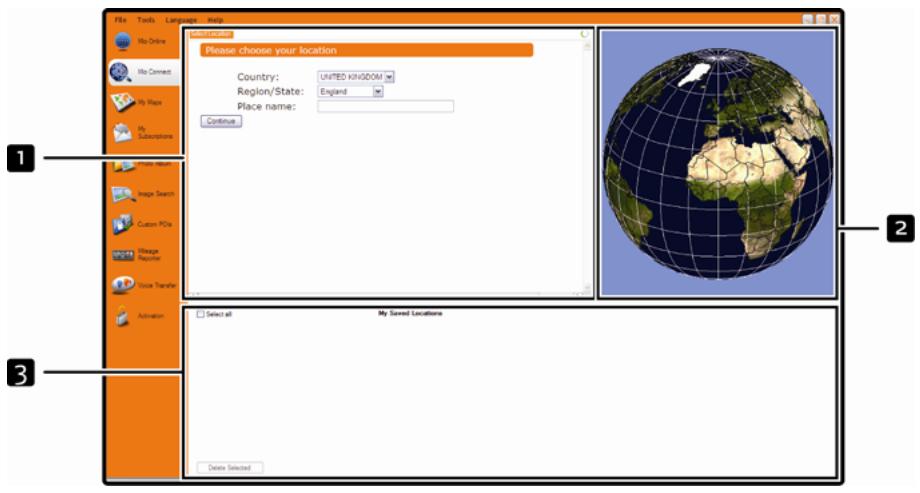Tick the Select all checkbox
The image size is (920, 493).
[x=200, y=315]
